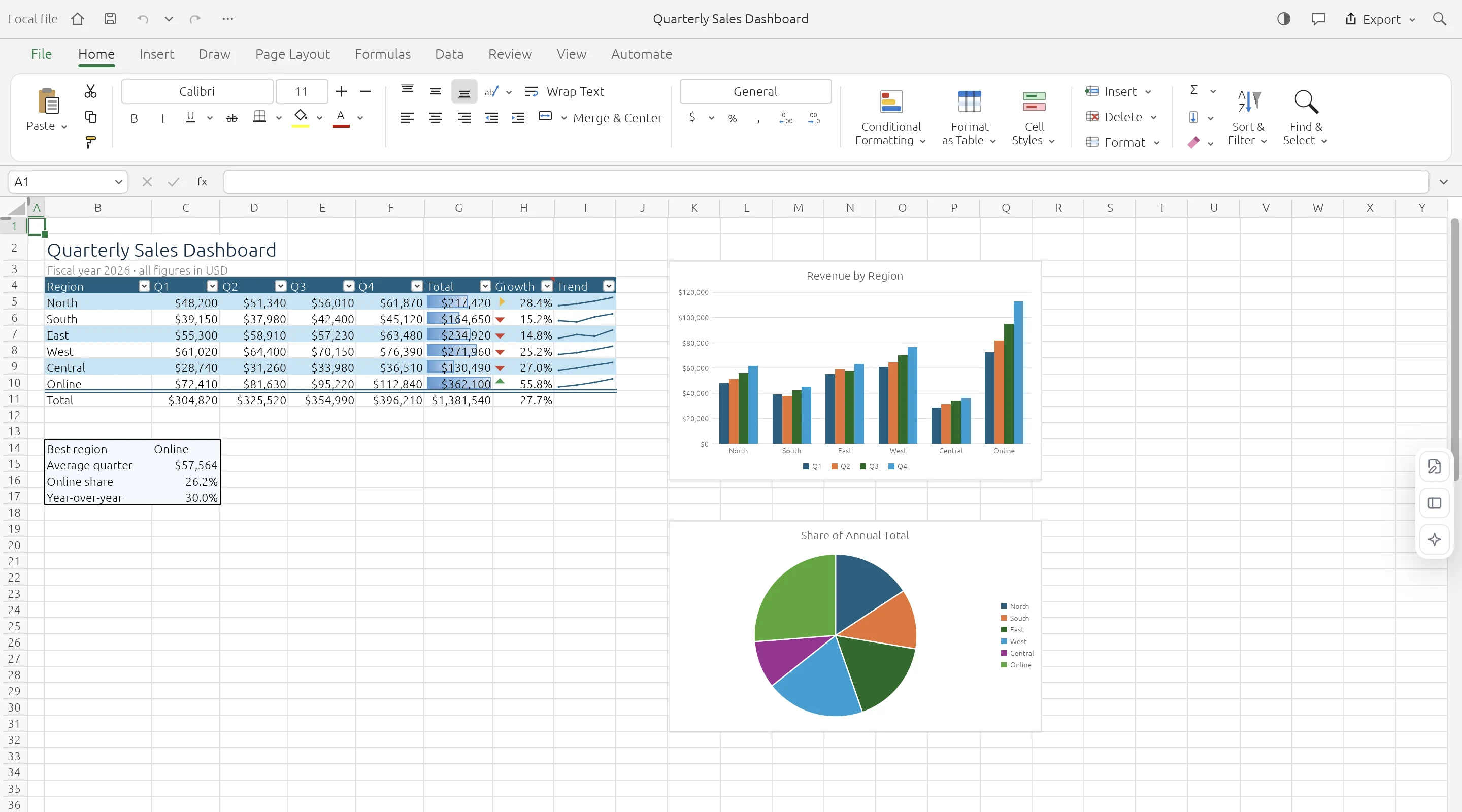Expand the Name Box dropdown
Screen dimensions: 1462x812
118,182
